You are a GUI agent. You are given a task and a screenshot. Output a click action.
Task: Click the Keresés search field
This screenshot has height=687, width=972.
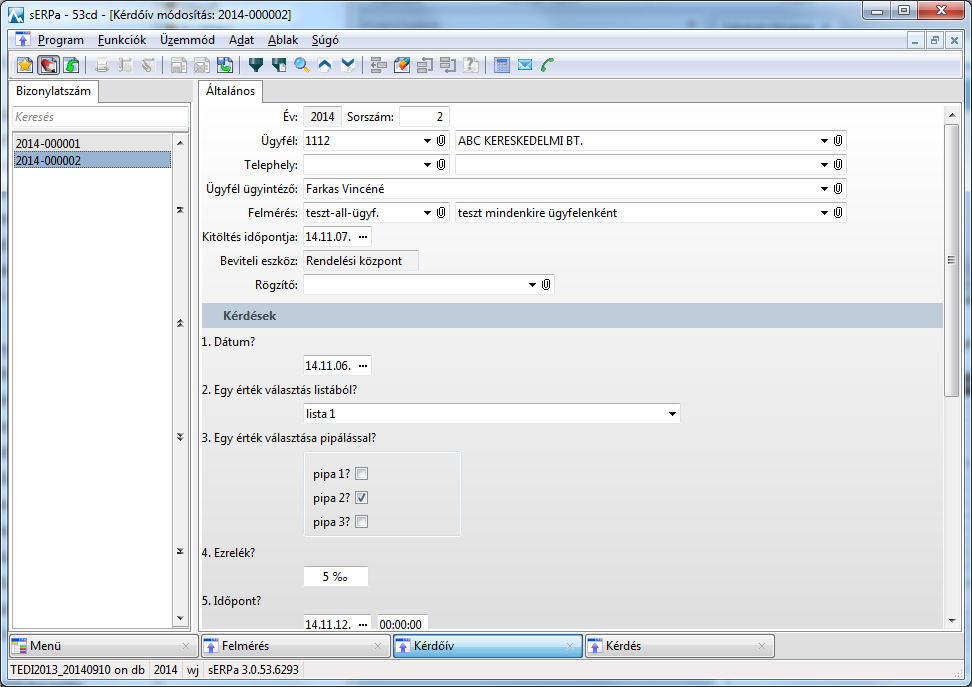[100, 117]
